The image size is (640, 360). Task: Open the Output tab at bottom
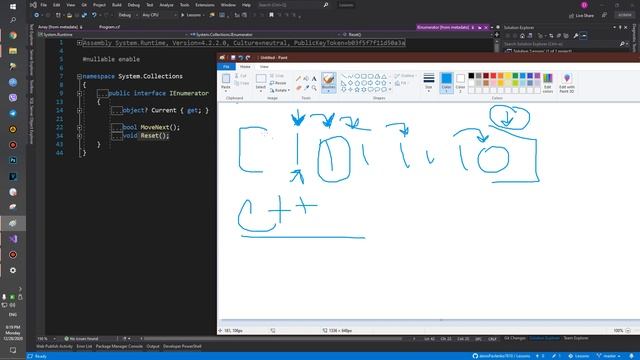[153, 347]
